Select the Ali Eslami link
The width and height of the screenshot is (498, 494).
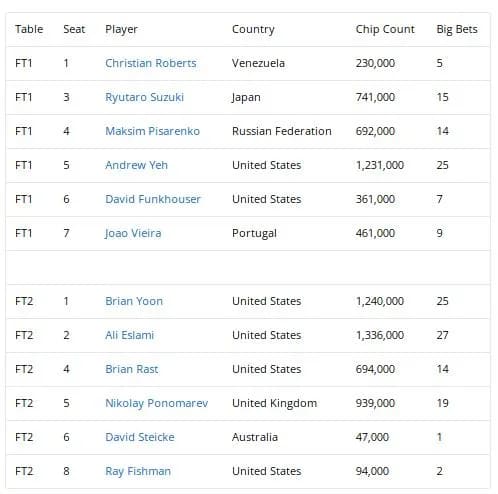pyautogui.click(x=129, y=335)
